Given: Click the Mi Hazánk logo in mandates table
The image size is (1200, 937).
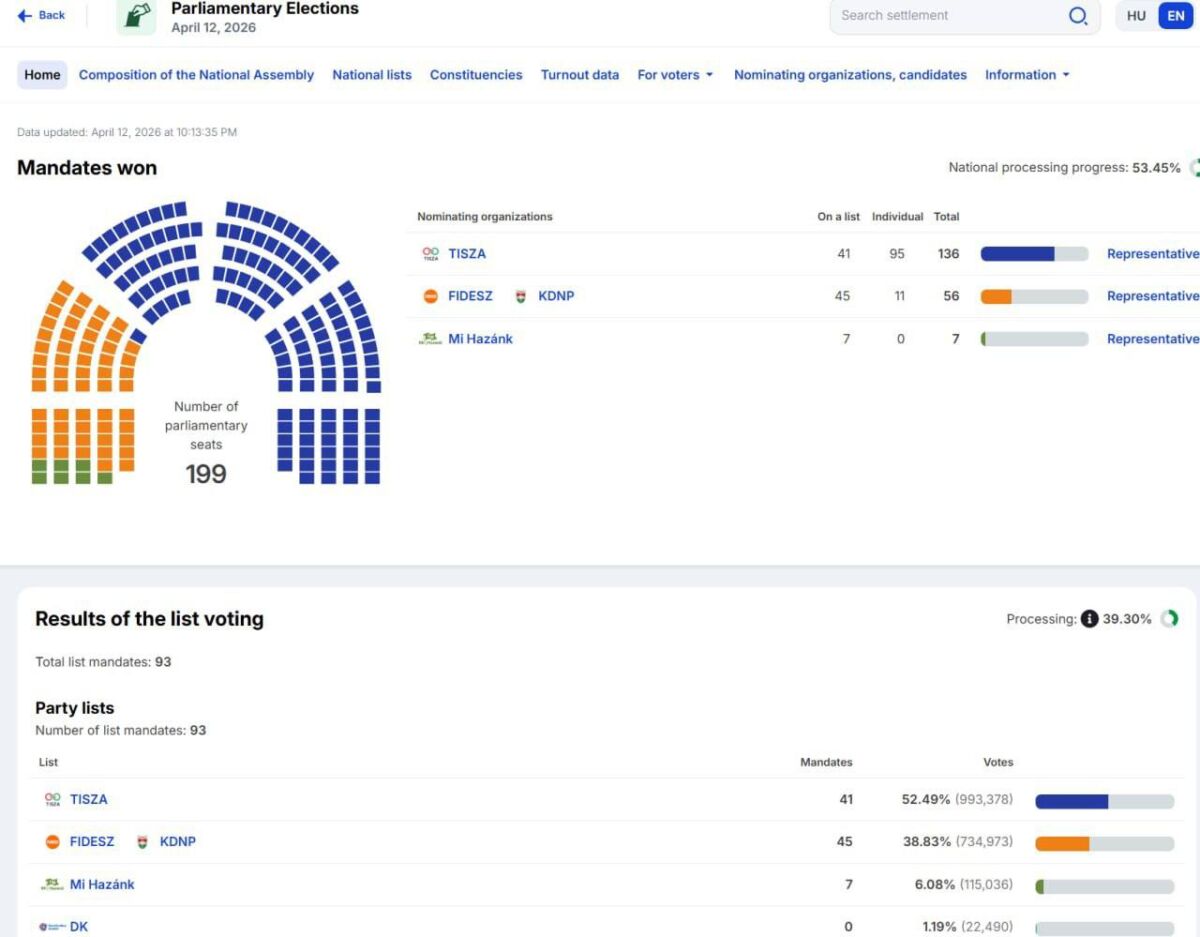Looking at the screenshot, I should [430, 339].
